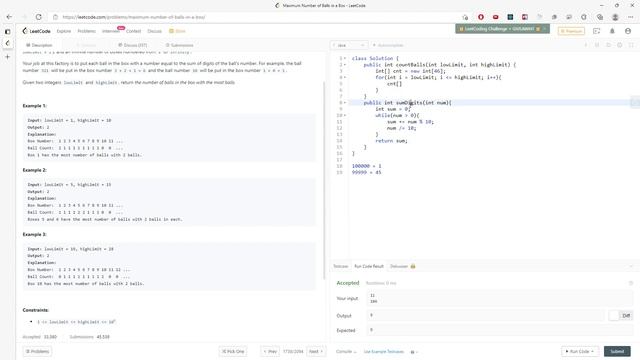Open a new tab with the plus icon
Image resolution: width=640 pixels, height=360 pixels.
pyautogui.click(x=7, y=57)
